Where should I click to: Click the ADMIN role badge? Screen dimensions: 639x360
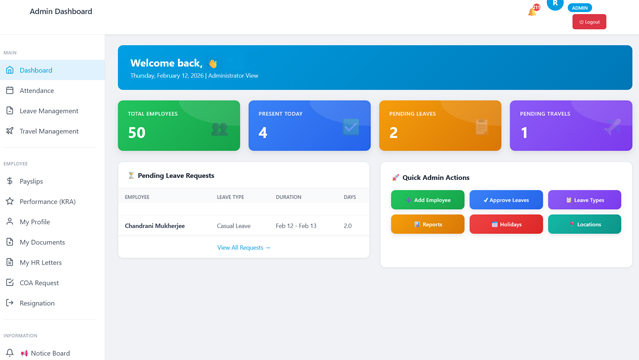[x=580, y=8]
